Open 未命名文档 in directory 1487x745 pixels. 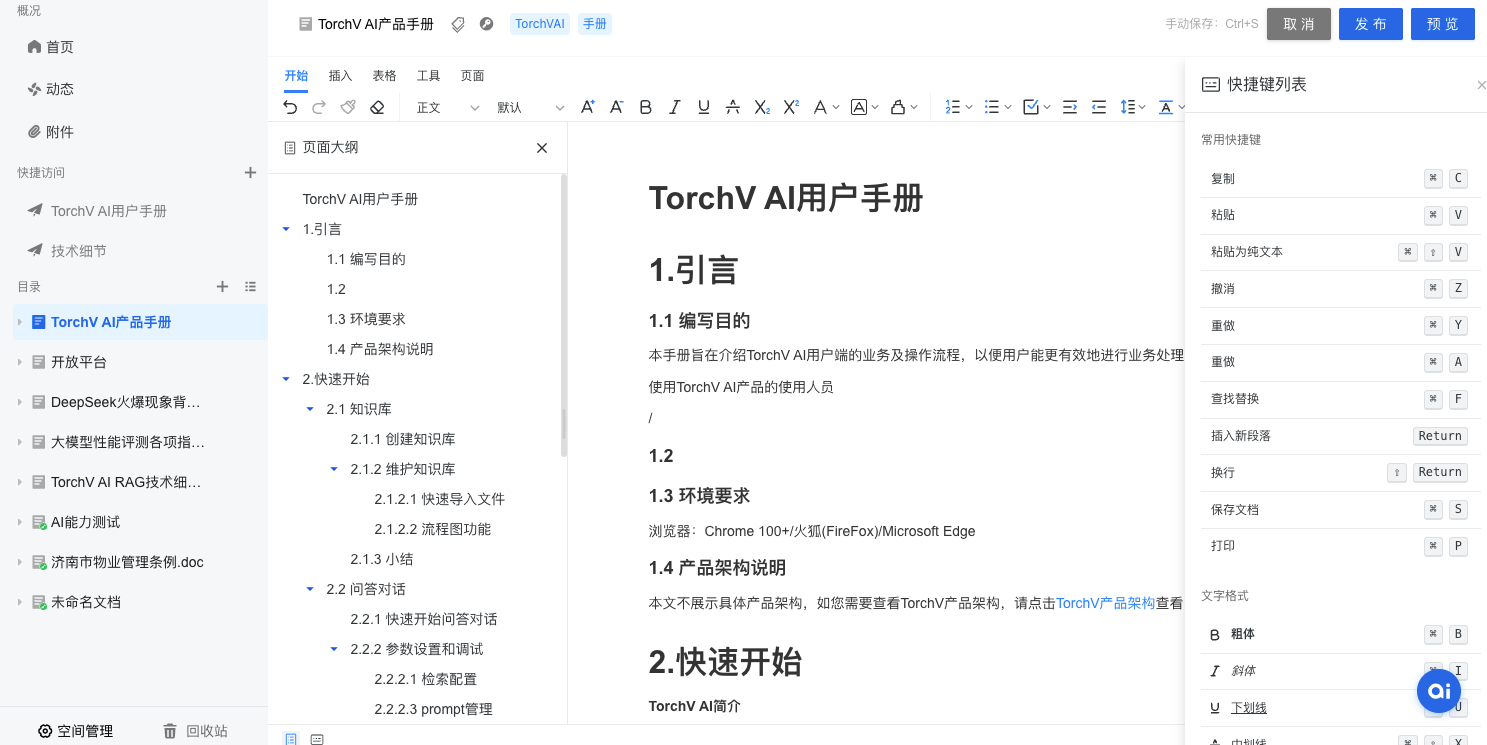[86, 602]
